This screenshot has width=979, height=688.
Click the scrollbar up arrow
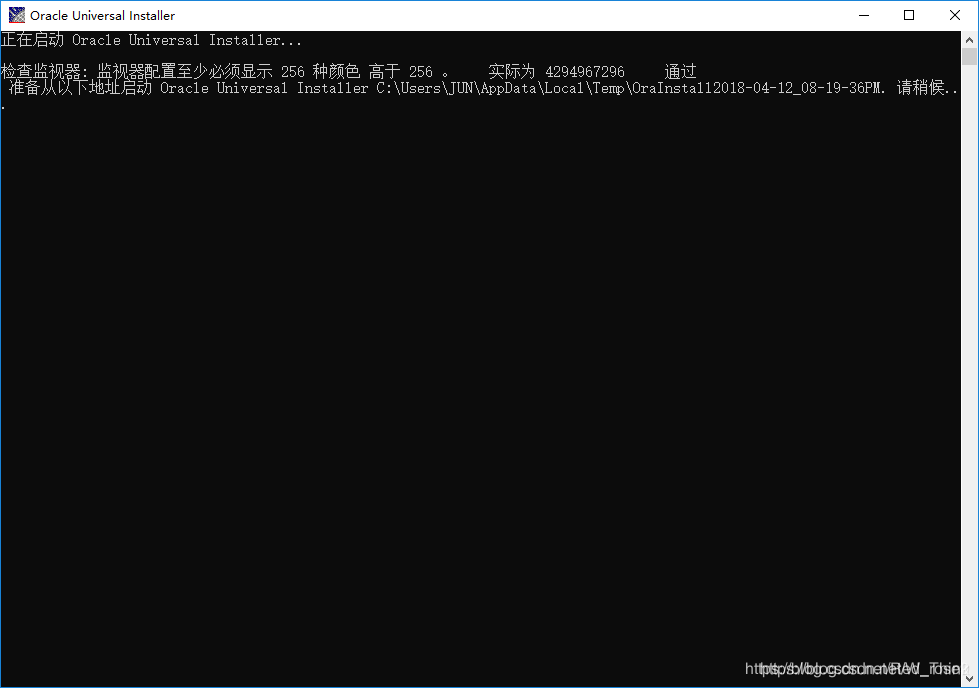coord(970,40)
